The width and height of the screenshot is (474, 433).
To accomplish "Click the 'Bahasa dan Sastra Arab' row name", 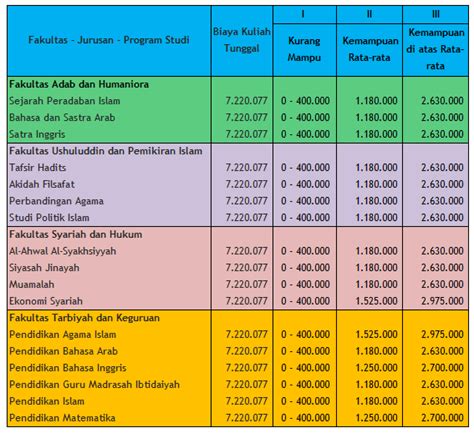I will coord(62,117).
